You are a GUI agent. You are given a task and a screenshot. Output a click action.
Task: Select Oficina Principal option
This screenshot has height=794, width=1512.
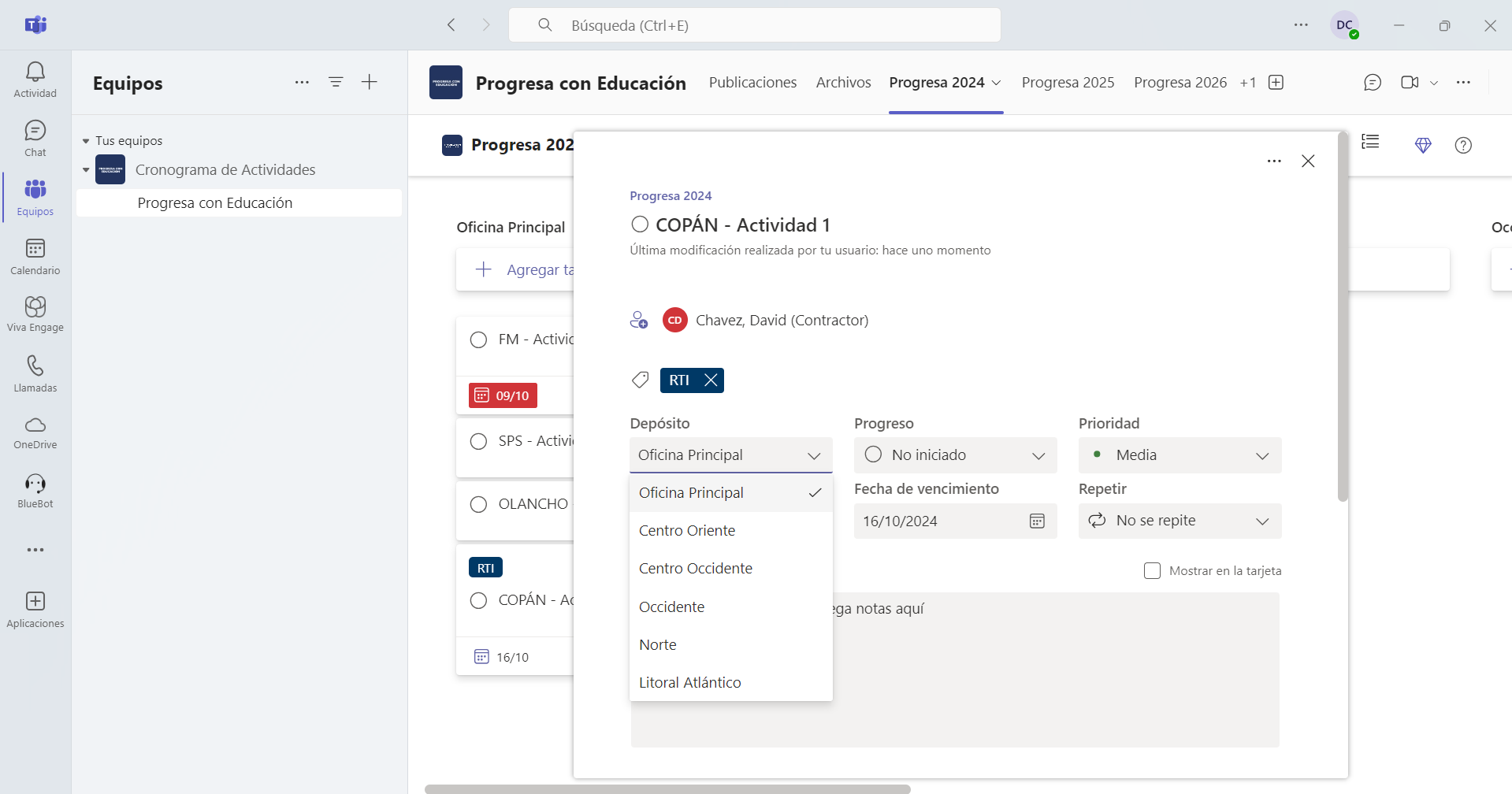point(730,493)
